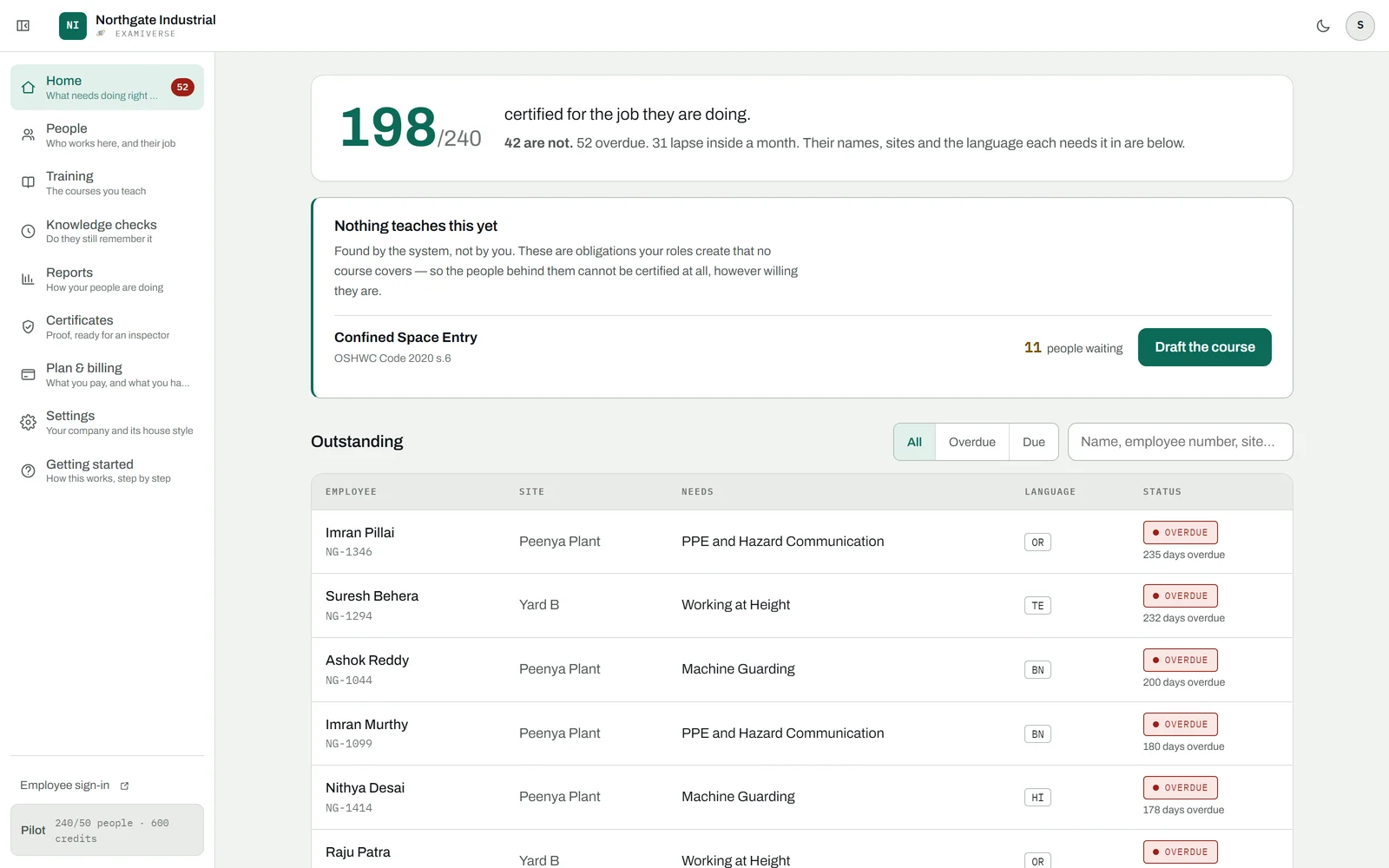Click the EMPLOYEE column header
This screenshot has height=868, width=1389.
coord(351,492)
